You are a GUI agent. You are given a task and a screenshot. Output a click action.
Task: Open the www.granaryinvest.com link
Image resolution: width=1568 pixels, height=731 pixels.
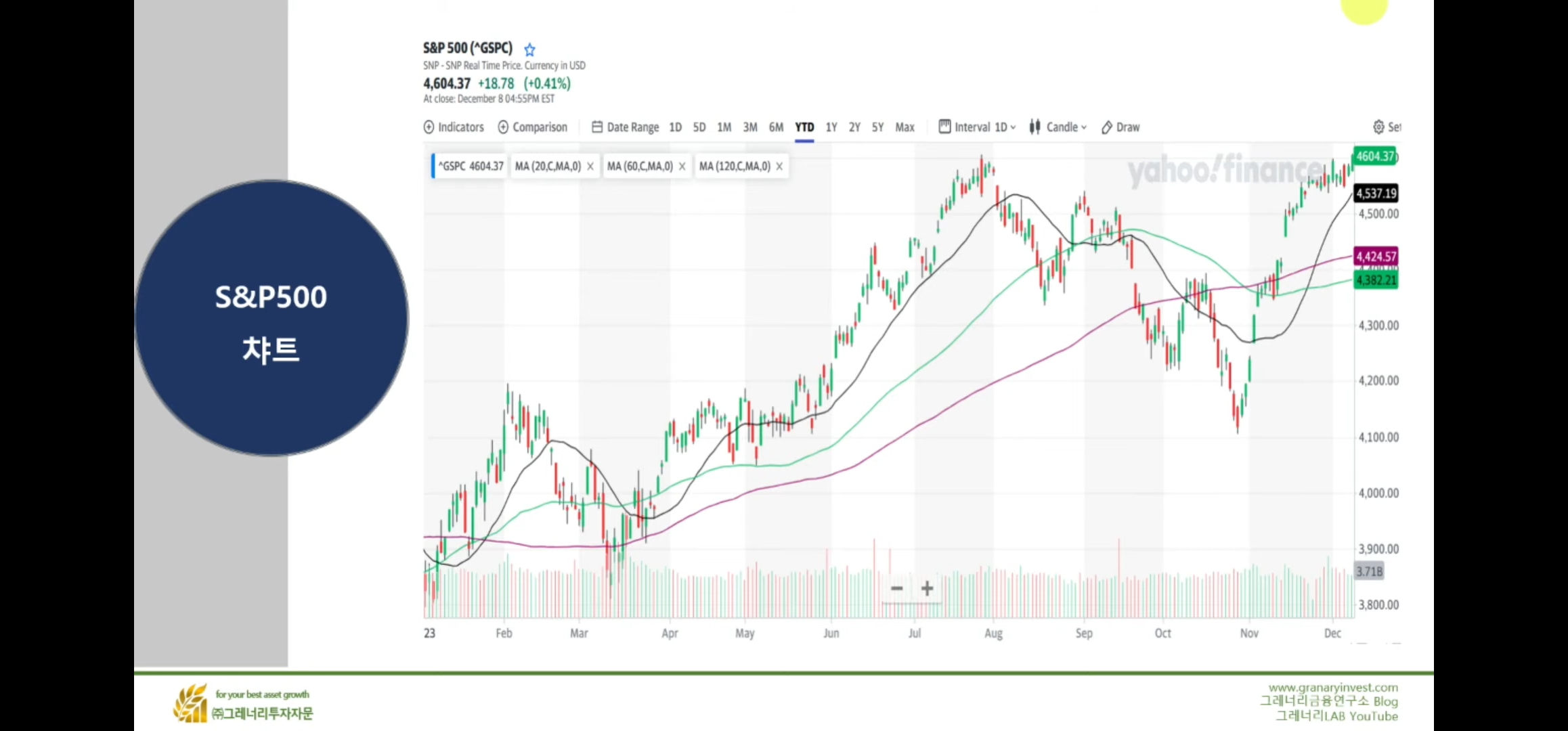1333,688
